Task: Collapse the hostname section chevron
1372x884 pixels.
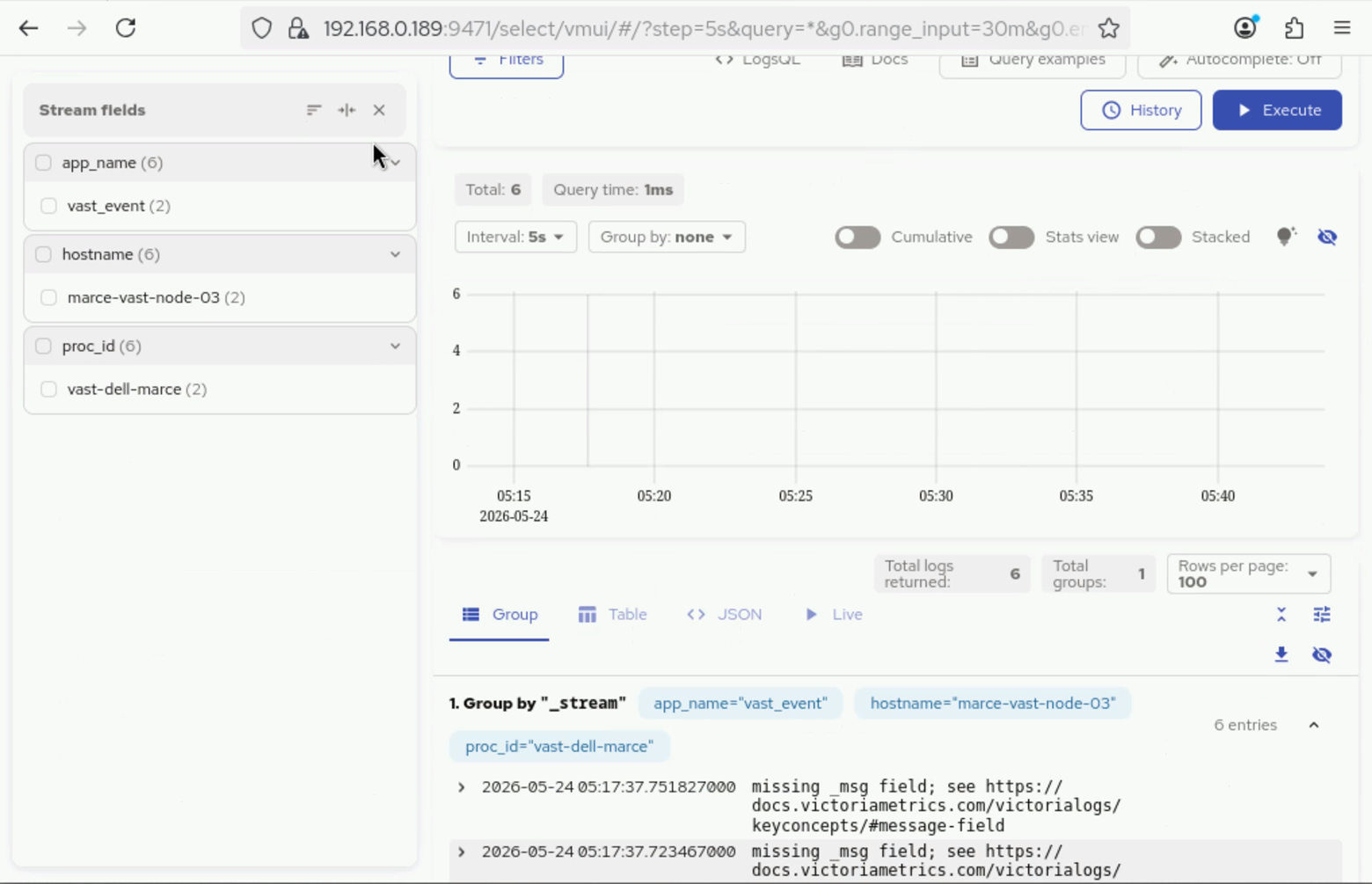Action: (x=396, y=254)
